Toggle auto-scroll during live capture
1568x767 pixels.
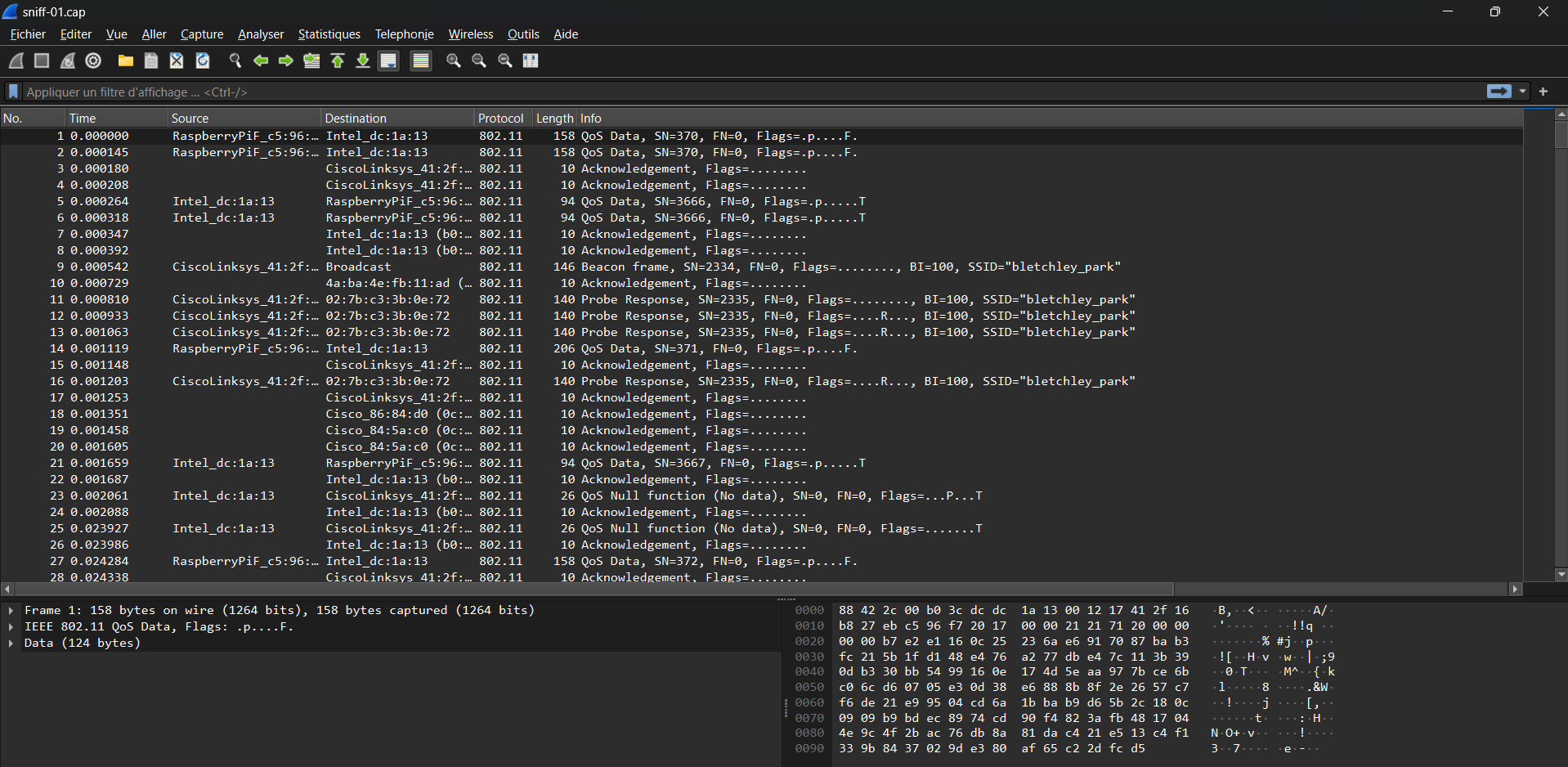(389, 61)
